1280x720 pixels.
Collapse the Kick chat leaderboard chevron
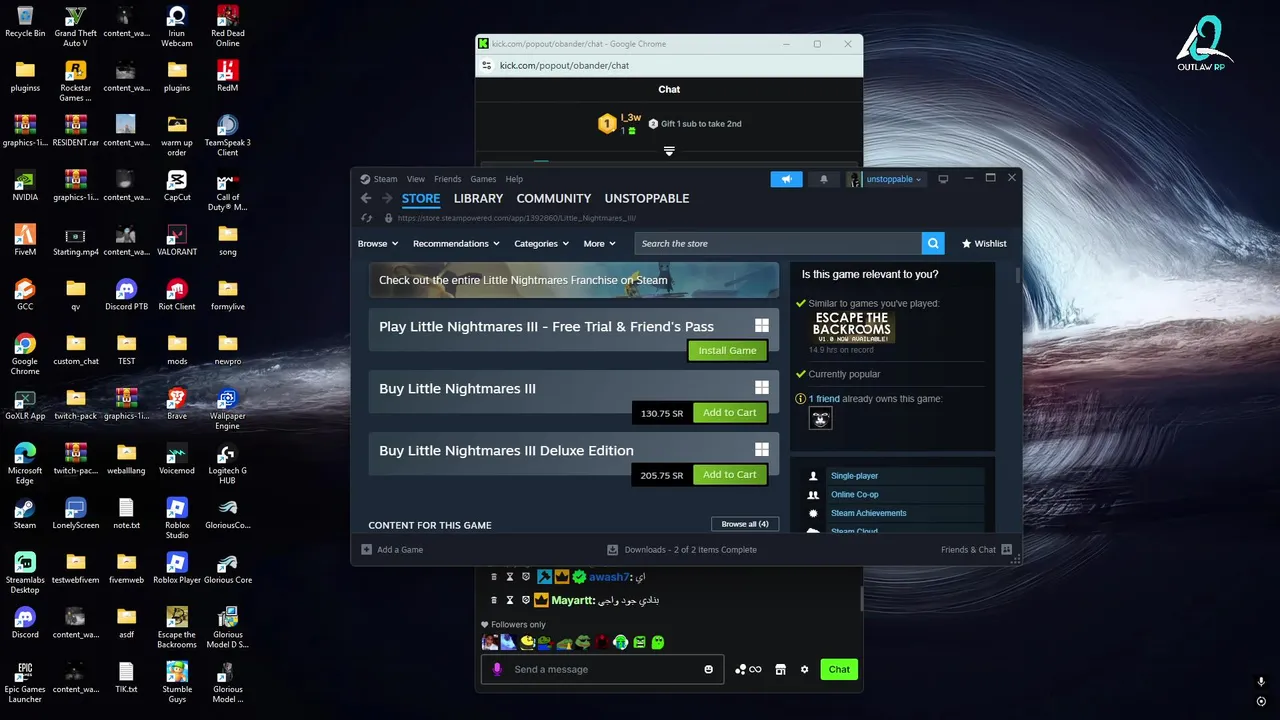[669, 152]
